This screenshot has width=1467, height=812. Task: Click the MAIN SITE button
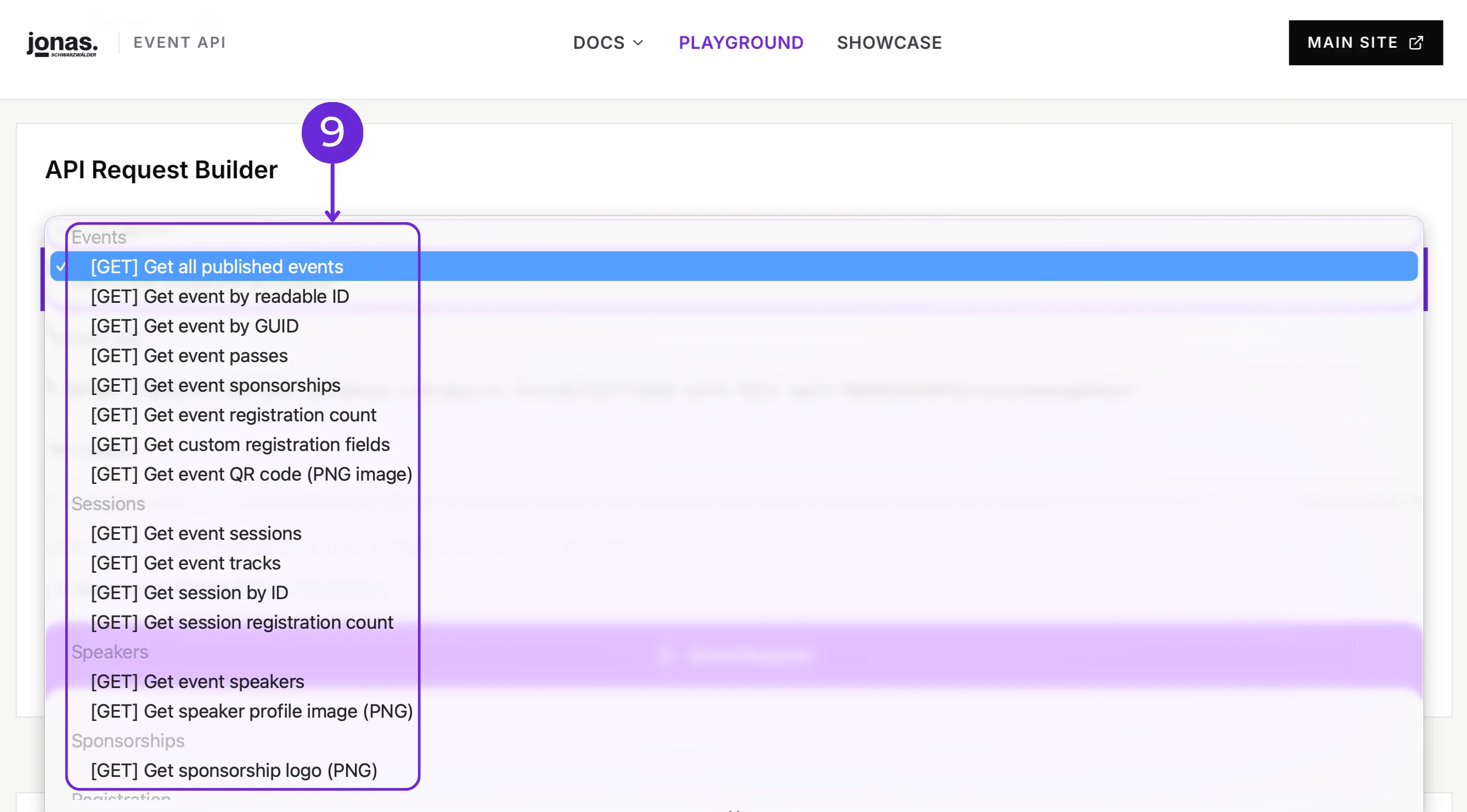[1365, 43]
